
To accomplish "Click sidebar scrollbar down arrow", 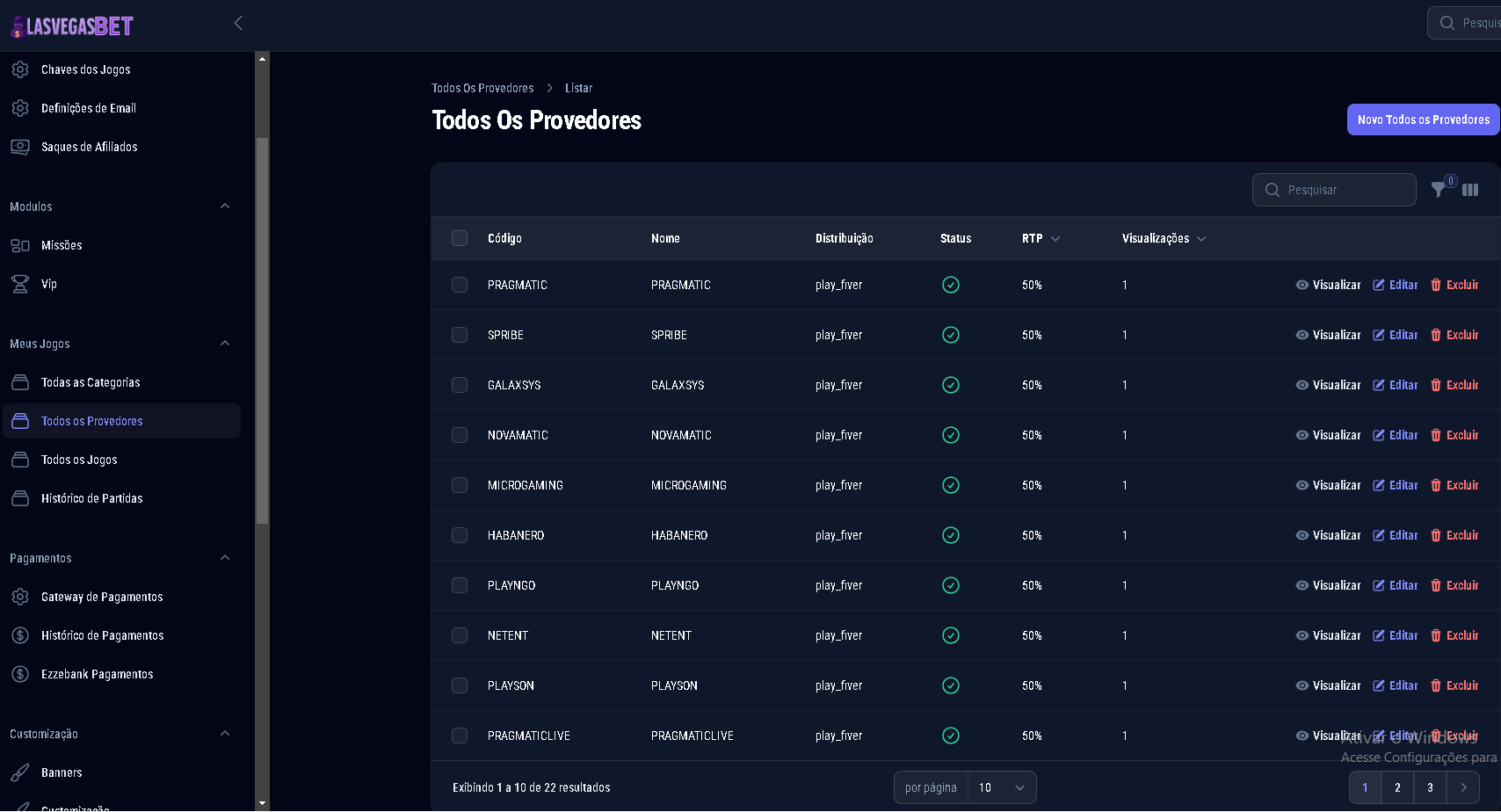I will pyautogui.click(x=262, y=803).
